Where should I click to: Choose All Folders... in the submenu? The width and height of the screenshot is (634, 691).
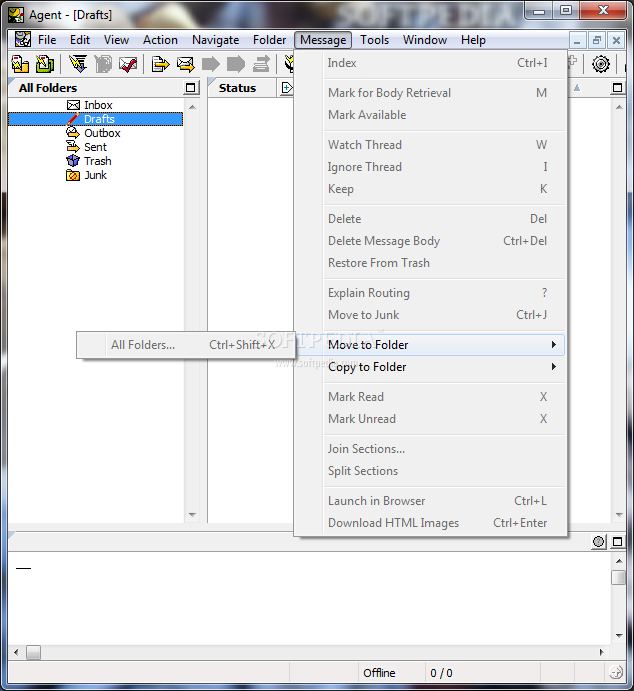tap(185, 345)
